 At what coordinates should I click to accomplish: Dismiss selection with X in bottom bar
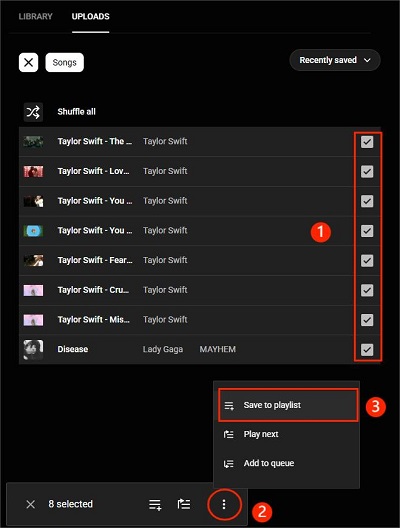coord(31,504)
